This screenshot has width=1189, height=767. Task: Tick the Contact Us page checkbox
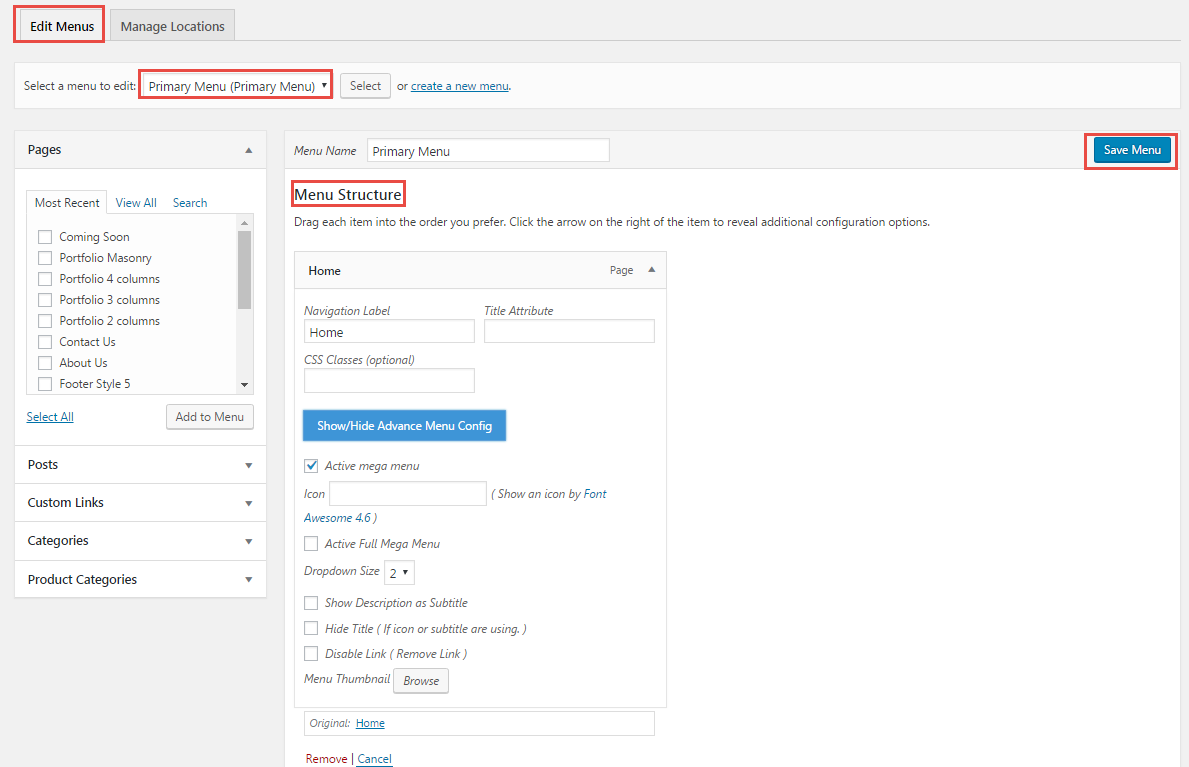[45, 342]
